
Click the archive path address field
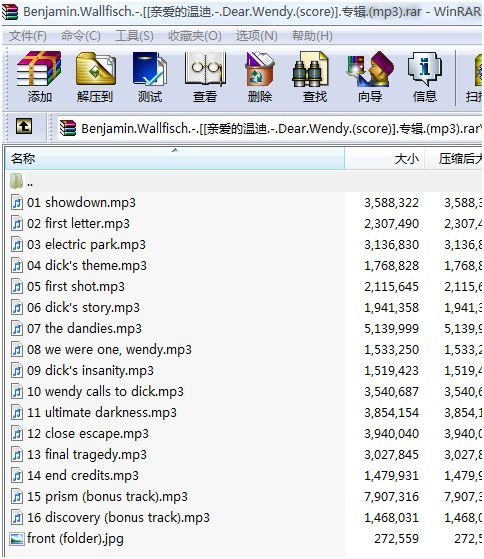(270, 128)
